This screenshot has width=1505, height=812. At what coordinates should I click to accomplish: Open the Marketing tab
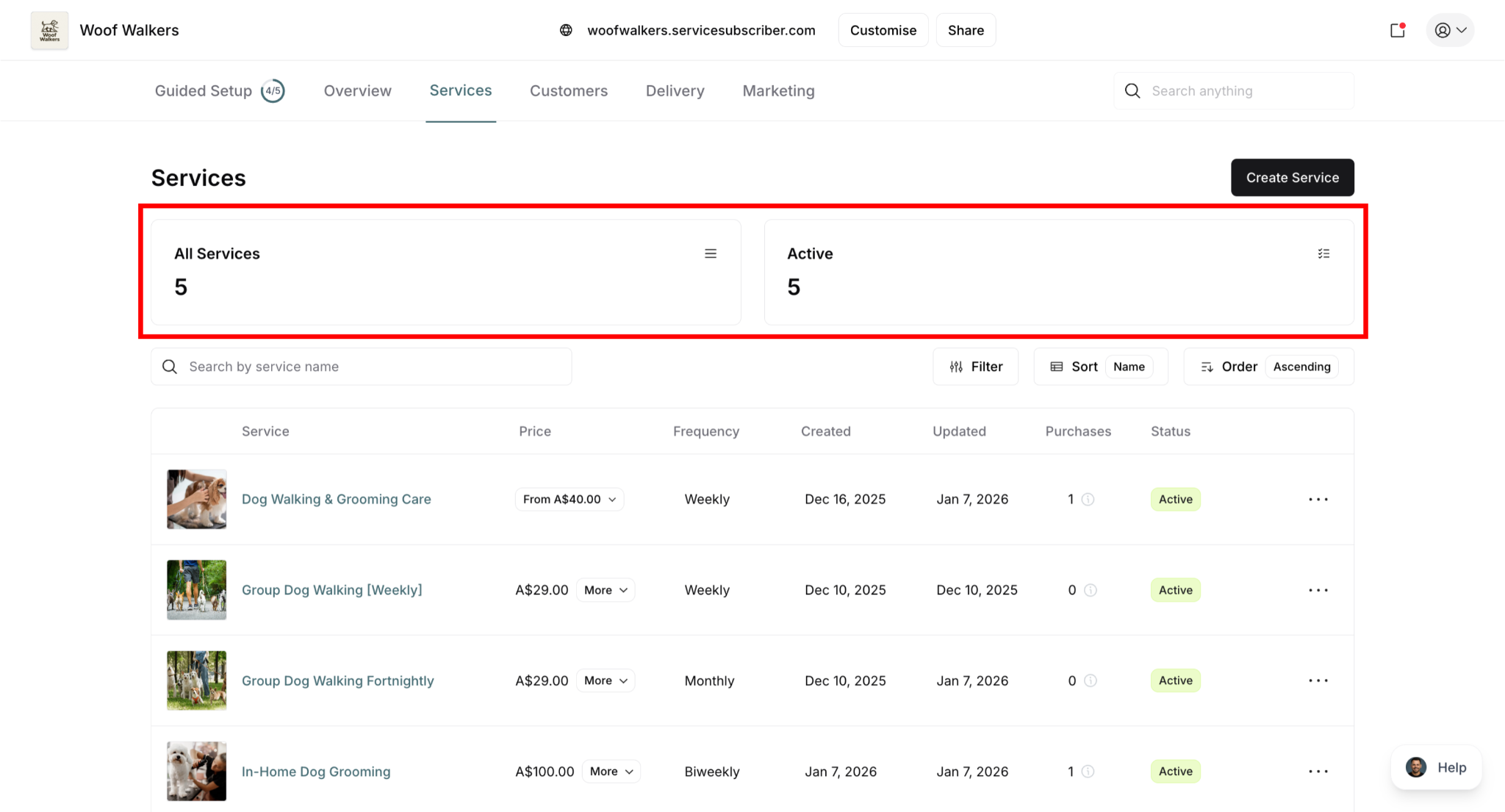tap(777, 91)
